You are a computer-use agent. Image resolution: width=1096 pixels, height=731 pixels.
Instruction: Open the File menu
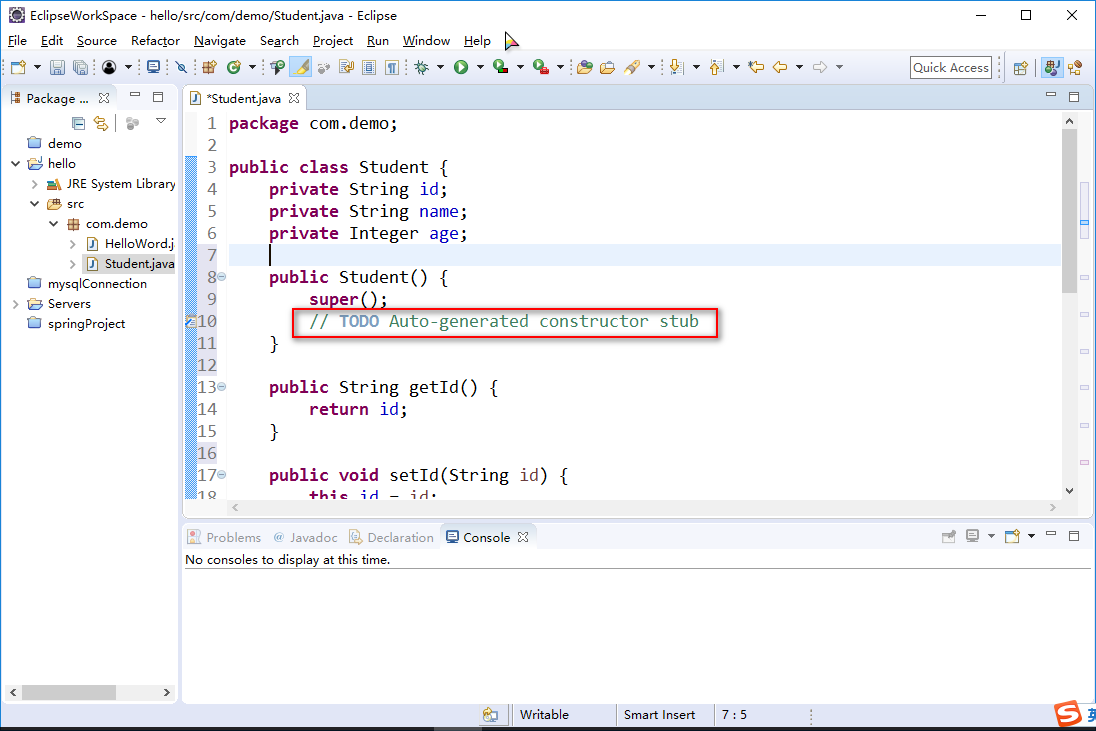(17, 41)
